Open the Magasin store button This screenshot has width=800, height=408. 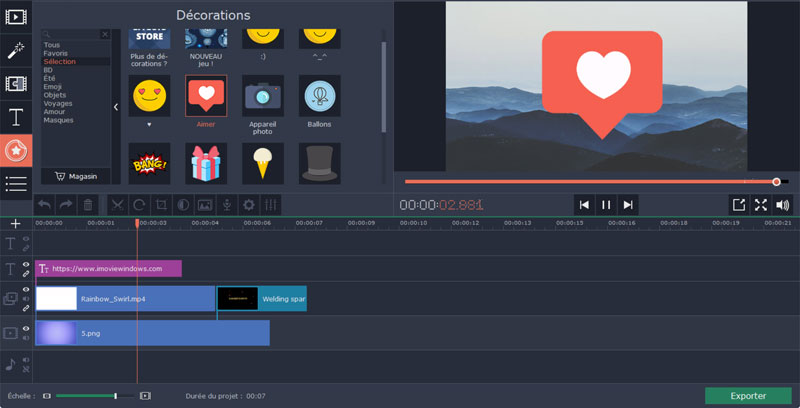[76, 176]
